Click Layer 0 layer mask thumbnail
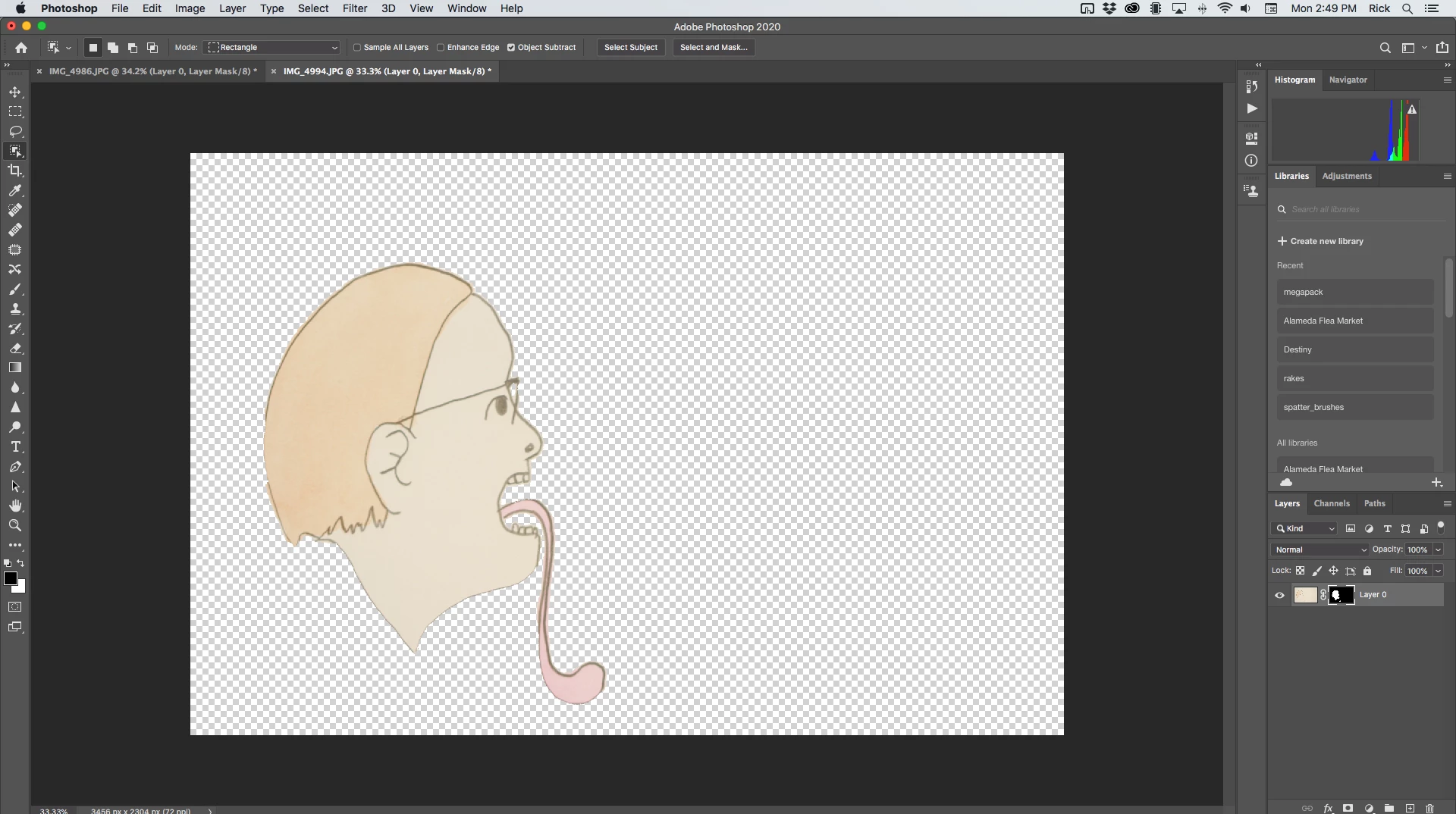The height and width of the screenshot is (814, 1456). [x=1341, y=595]
